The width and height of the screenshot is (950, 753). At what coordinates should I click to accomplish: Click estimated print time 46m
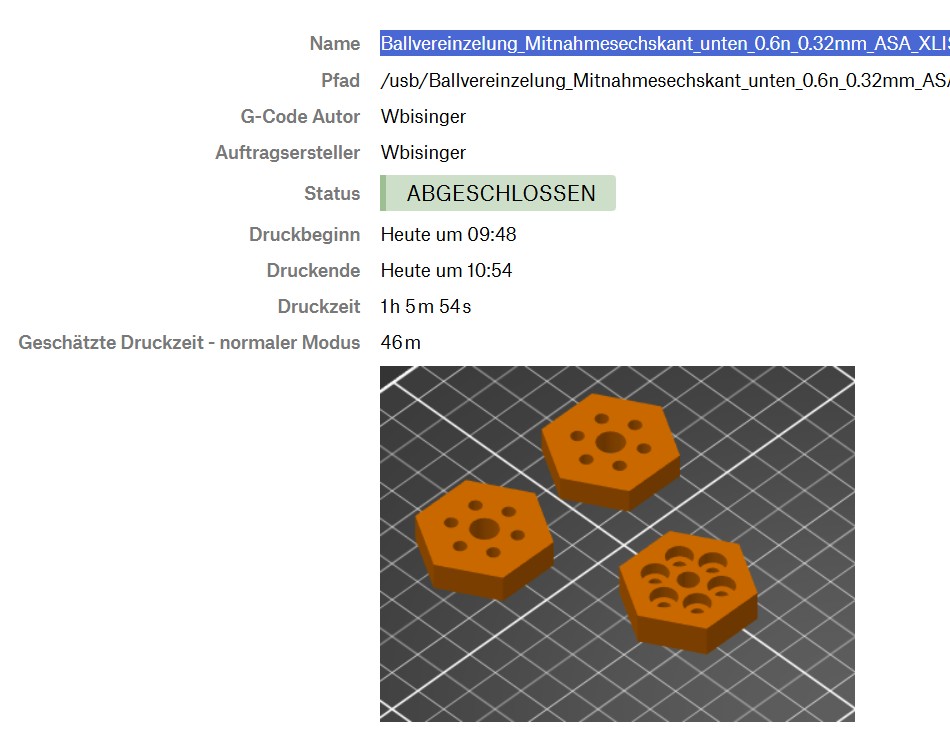pos(400,342)
